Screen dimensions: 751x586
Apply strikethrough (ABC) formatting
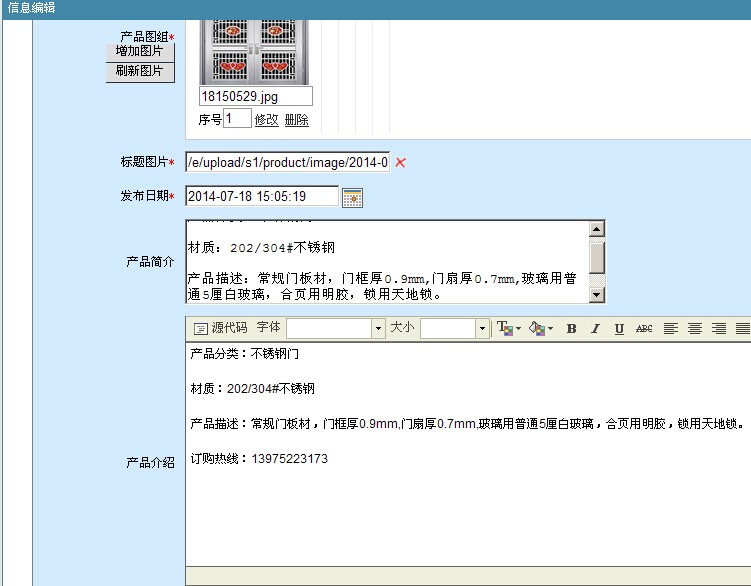644,328
